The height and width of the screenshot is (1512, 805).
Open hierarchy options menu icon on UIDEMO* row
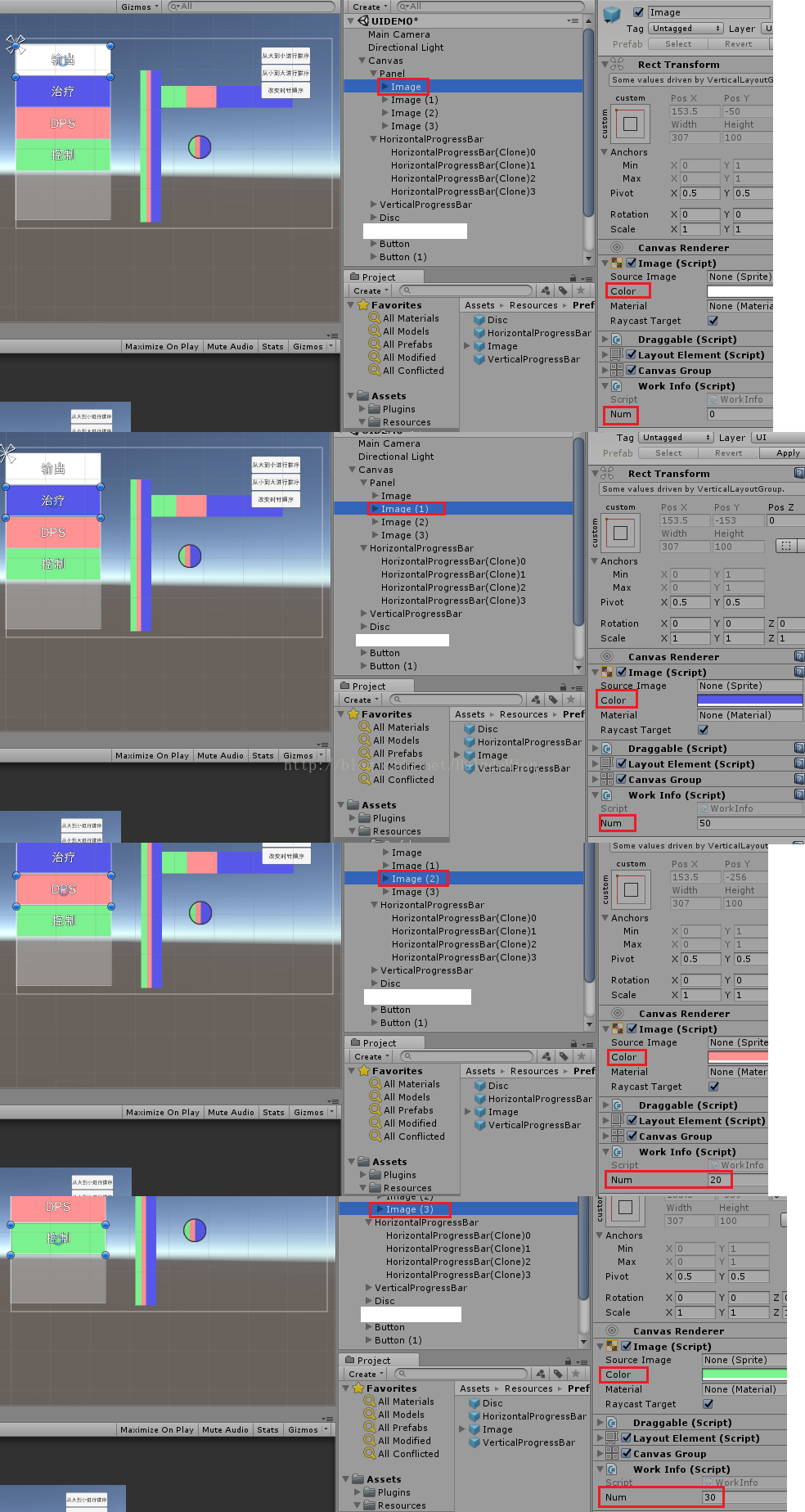[573, 20]
